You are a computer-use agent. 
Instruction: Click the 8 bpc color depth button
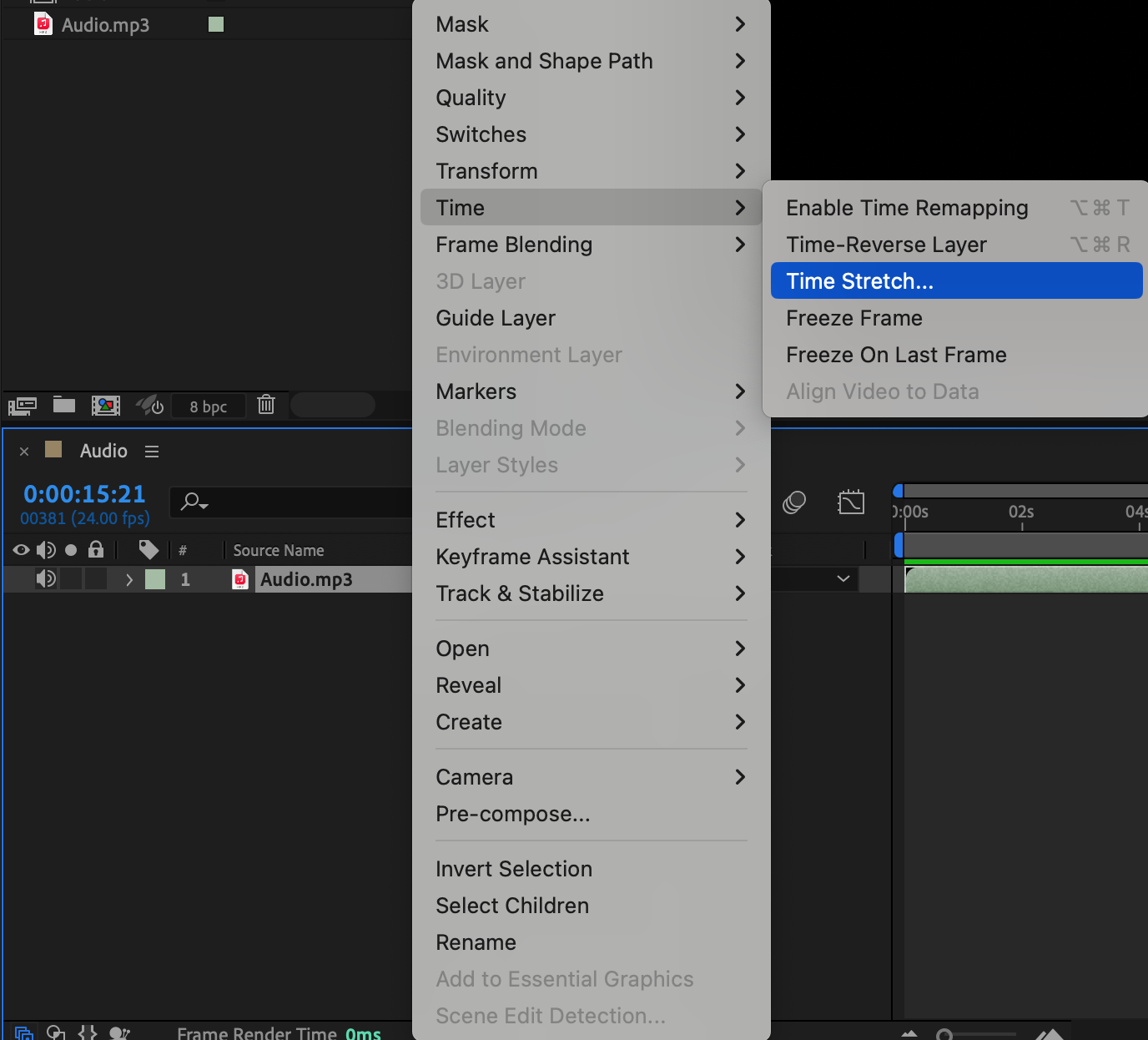(209, 406)
